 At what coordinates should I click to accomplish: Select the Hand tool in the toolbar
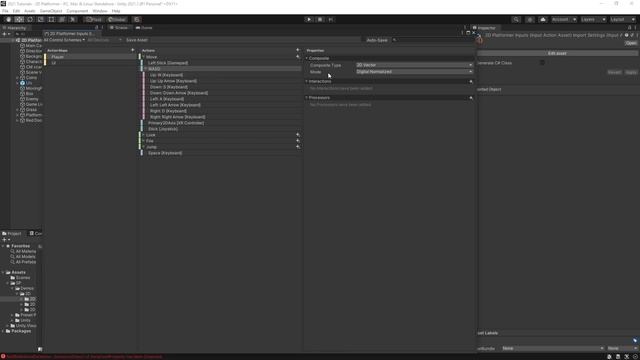[x=8, y=20]
